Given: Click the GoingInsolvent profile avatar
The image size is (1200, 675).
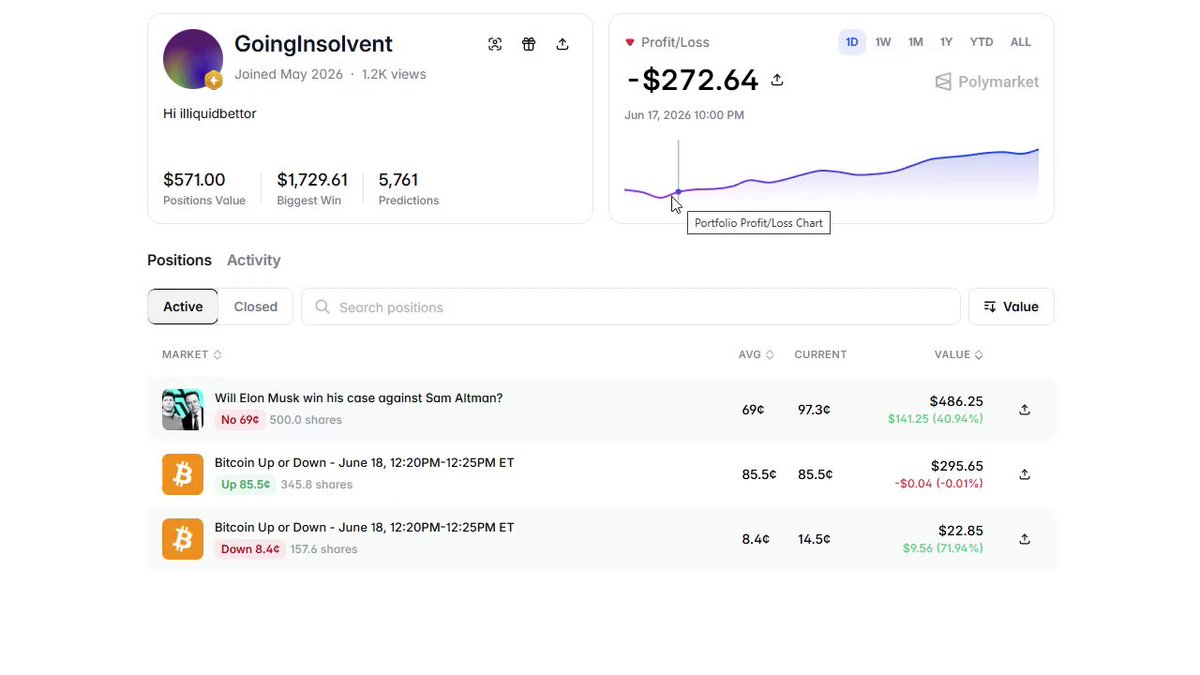Looking at the screenshot, I should pyautogui.click(x=193, y=59).
